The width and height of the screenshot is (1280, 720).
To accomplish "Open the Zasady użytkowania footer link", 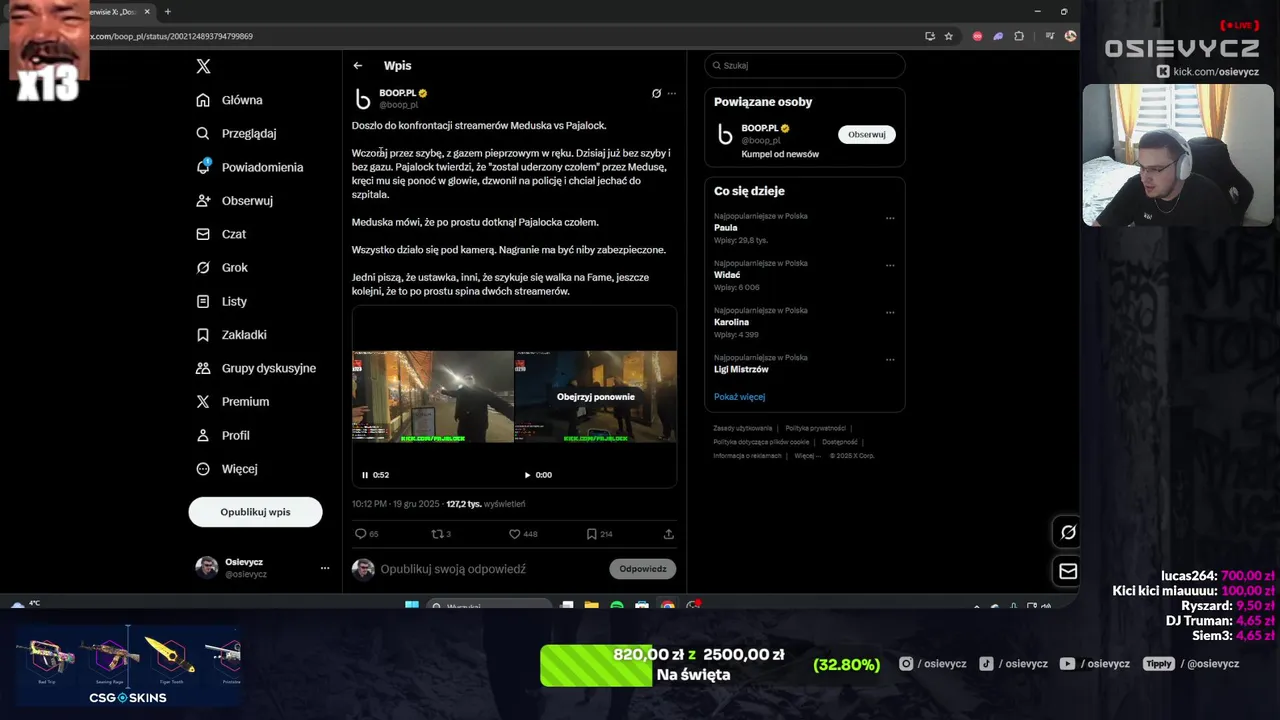I will [x=743, y=428].
